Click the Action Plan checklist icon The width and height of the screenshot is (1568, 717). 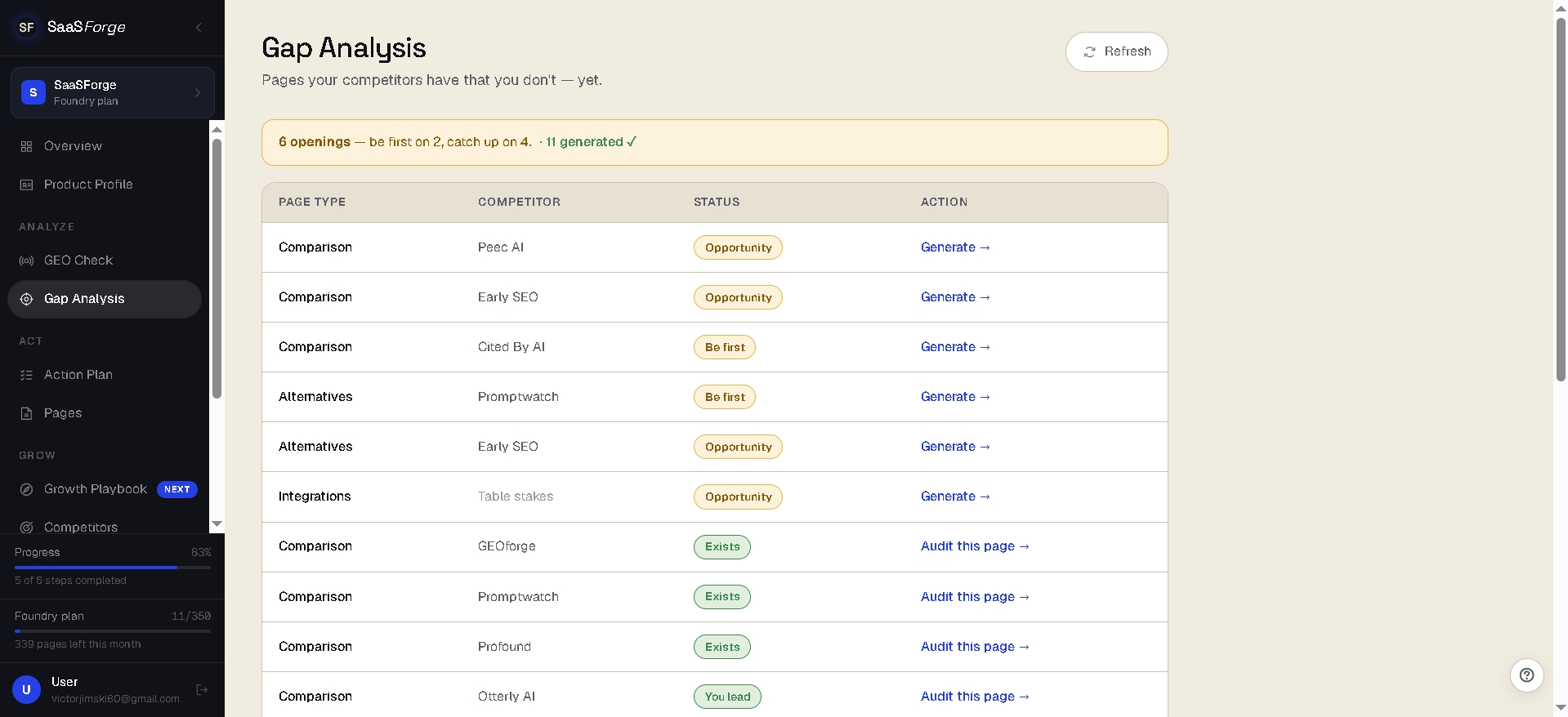point(26,375)
